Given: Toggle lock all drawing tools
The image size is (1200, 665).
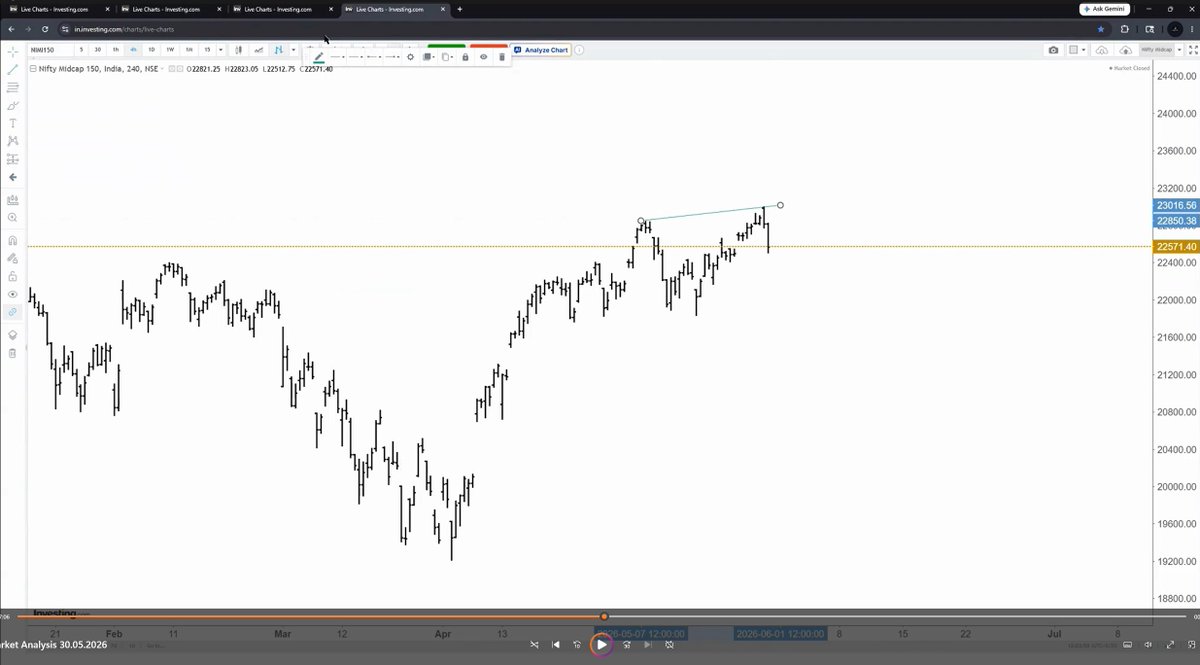Looking at the screenshot, I should point(12,276).
